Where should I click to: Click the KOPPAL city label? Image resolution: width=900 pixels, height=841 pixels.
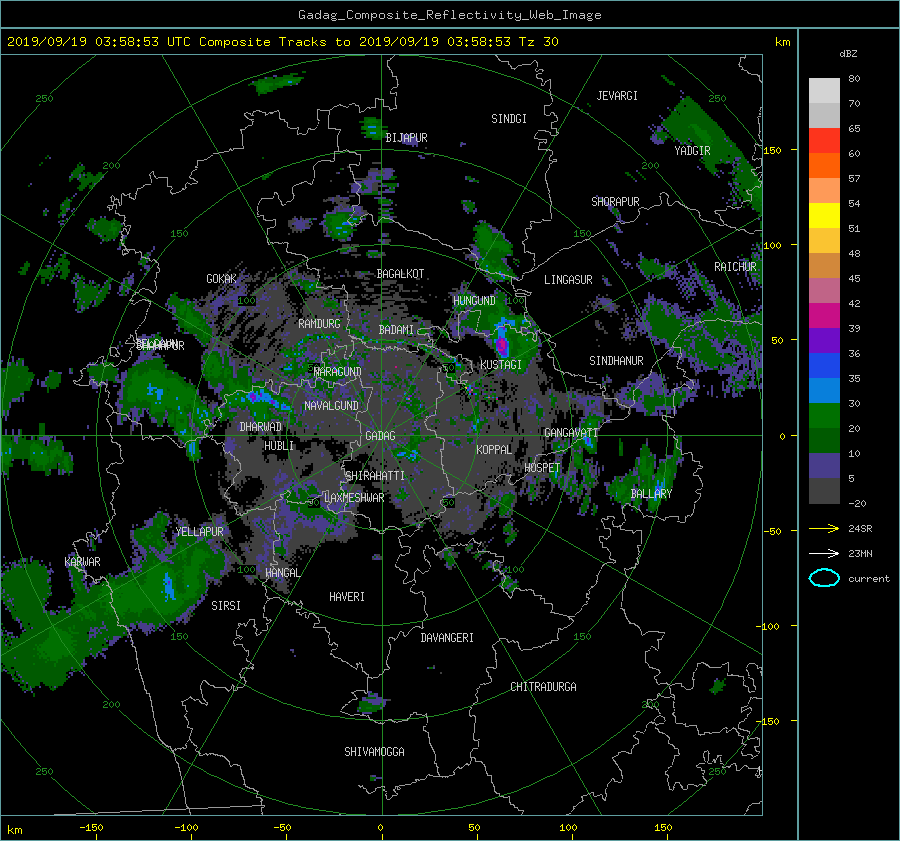tap(494, 449)
